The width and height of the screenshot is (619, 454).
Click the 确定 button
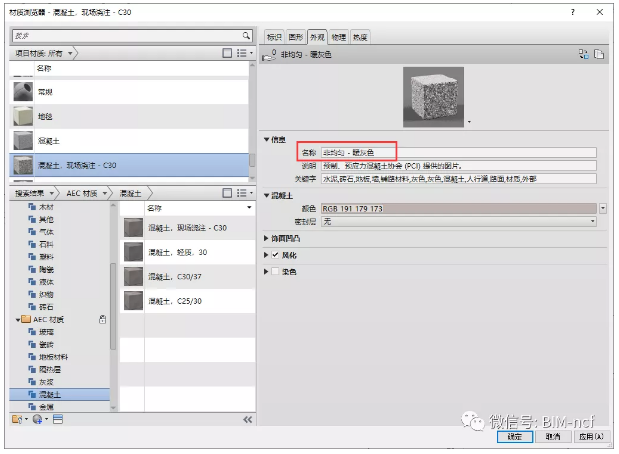click(515, 436)
